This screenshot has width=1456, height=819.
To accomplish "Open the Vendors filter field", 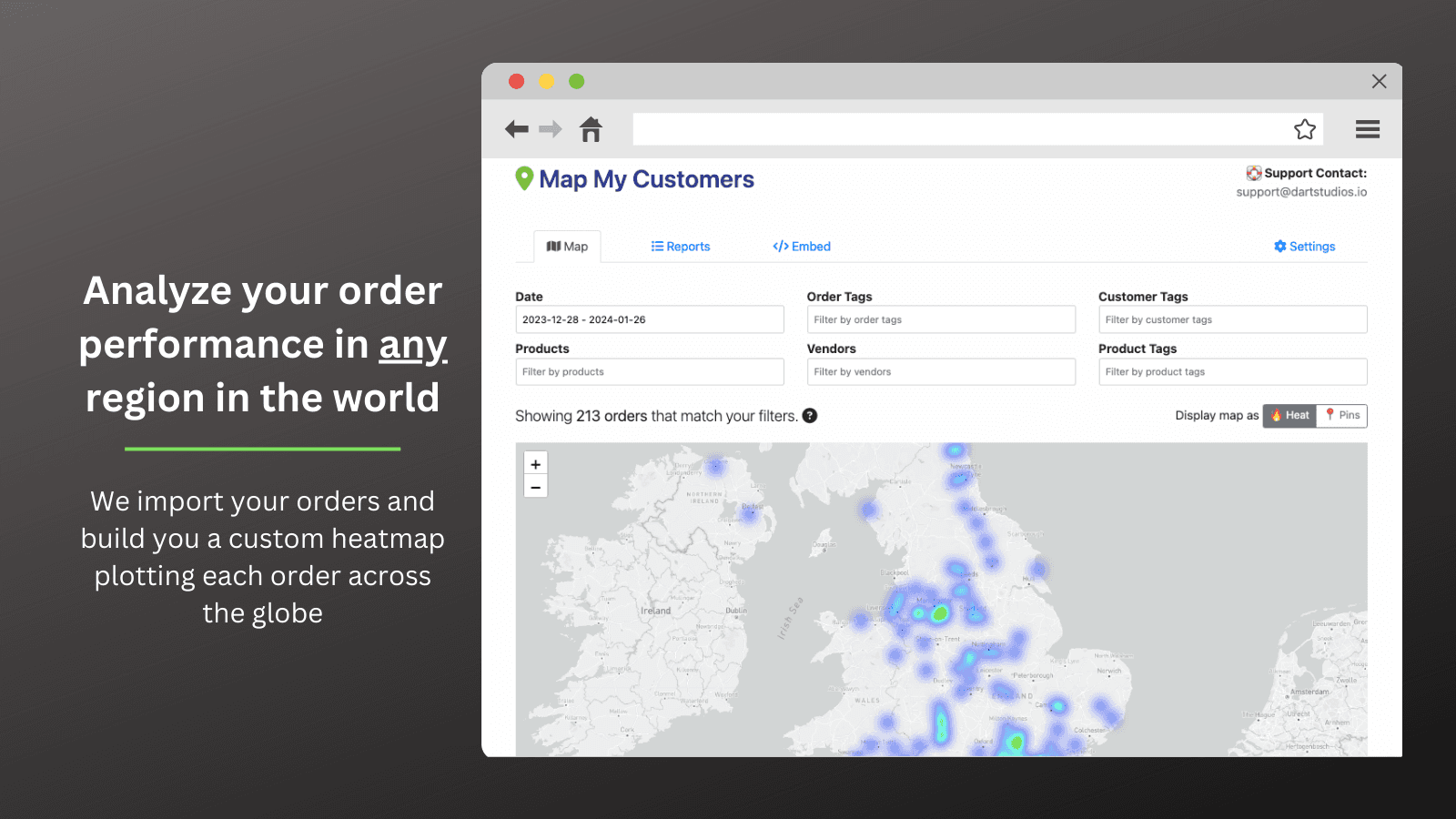I will pos(941,371).
